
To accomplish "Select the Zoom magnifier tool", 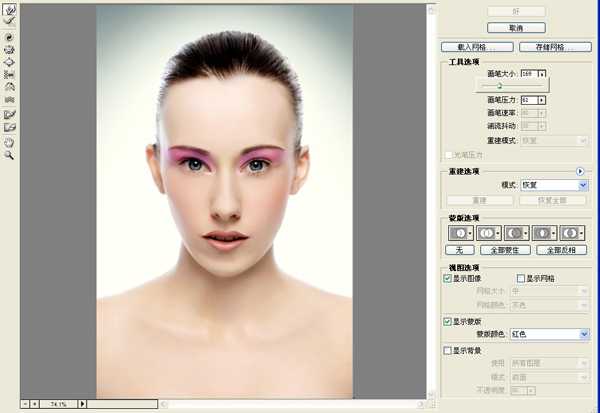I will click(9, 155).
